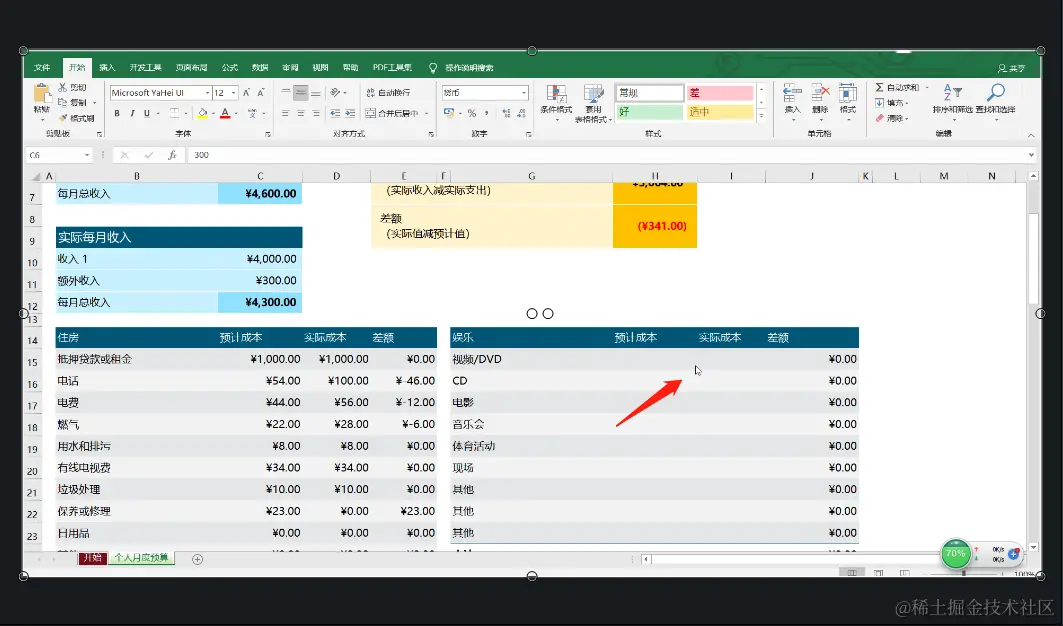Click the cell borders icon
The image size is (1063, 626).
[x=174, y=113]
